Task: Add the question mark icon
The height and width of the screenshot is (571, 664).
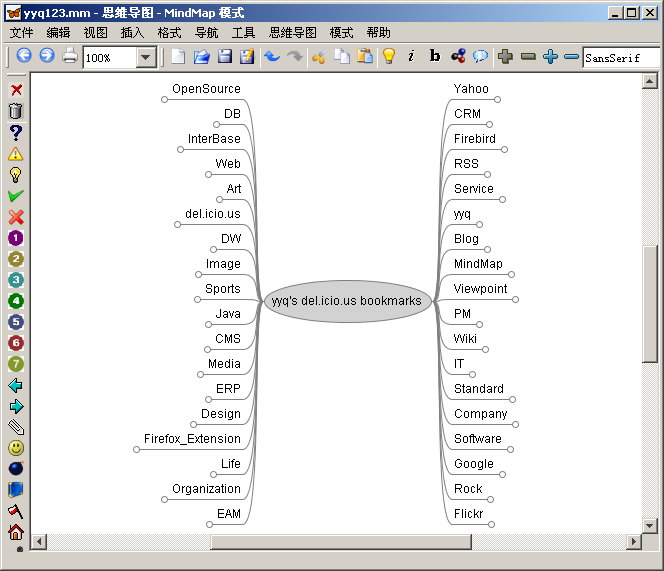Action: coord(16,133)
